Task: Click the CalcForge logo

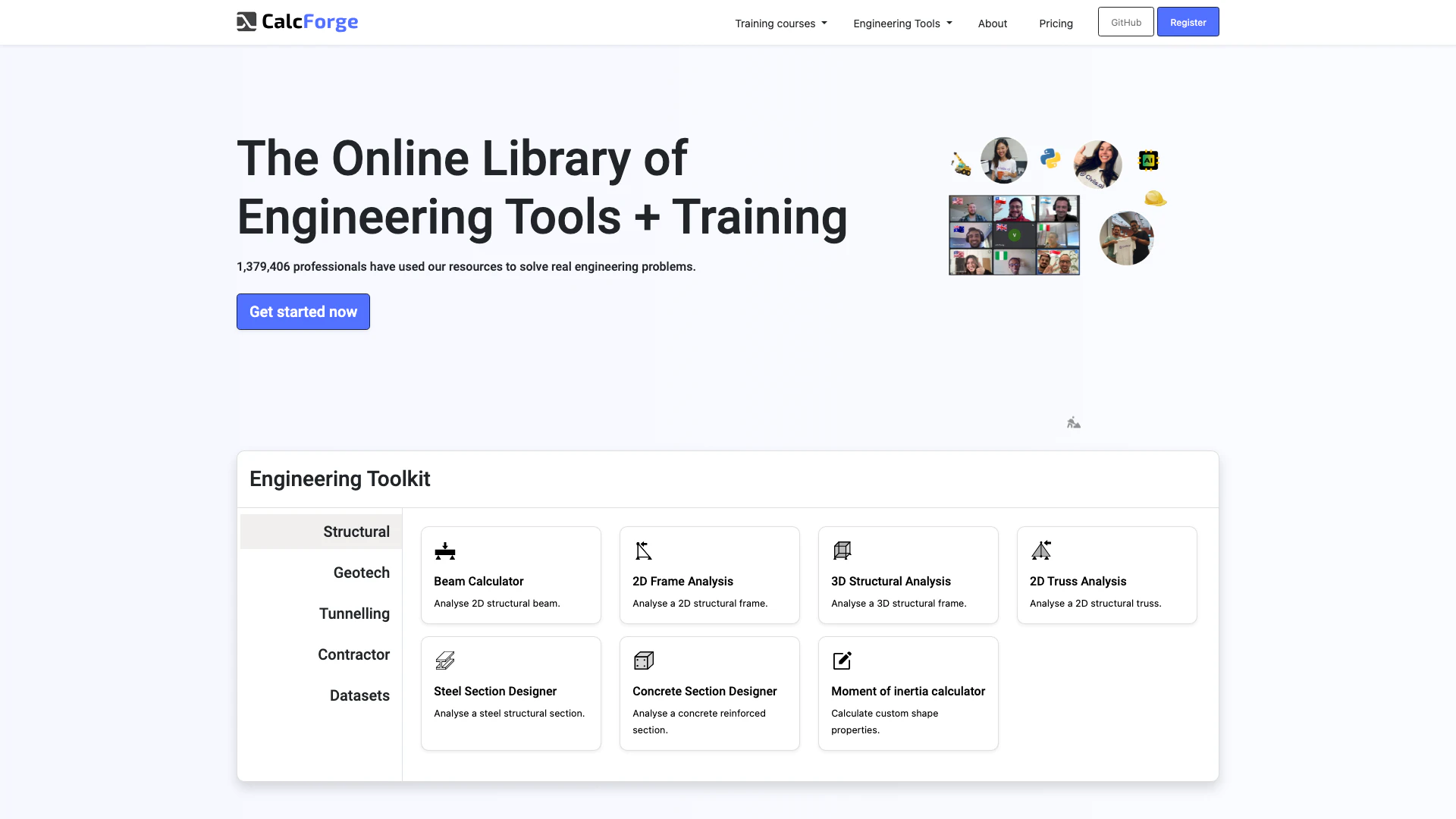Action: (297, 22)
